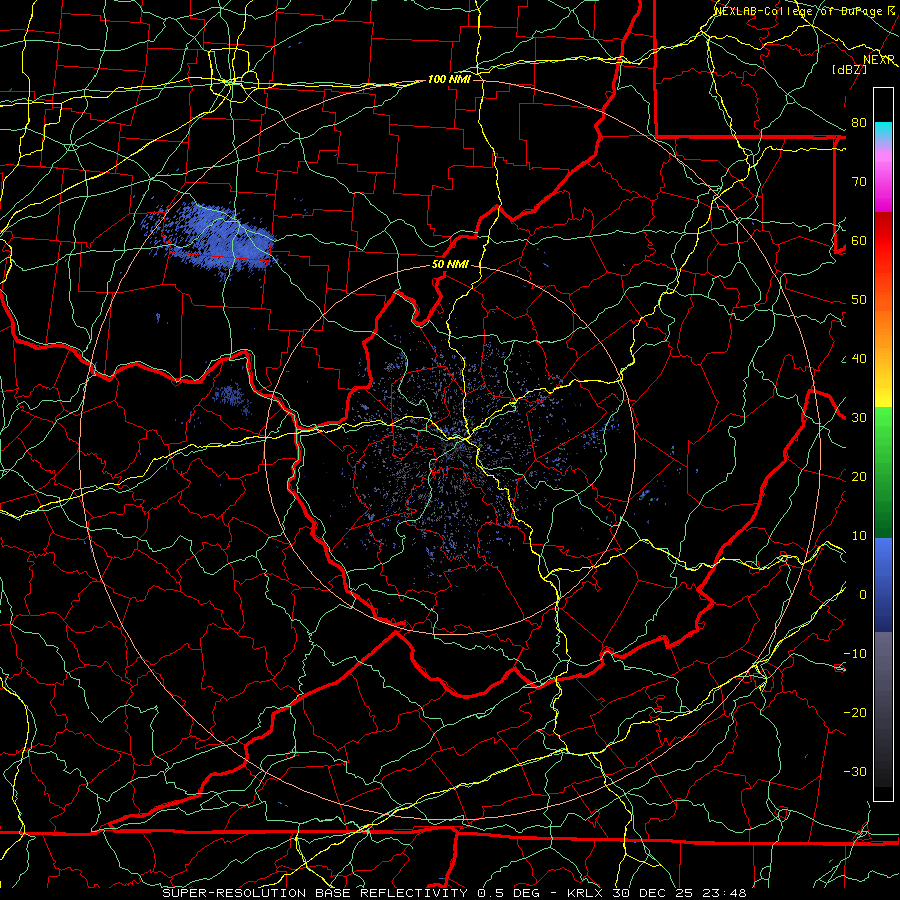Viewport: 900px width, 900px height.
Task: Click the "[dBZ]" unit label
Action: point(849,69)
